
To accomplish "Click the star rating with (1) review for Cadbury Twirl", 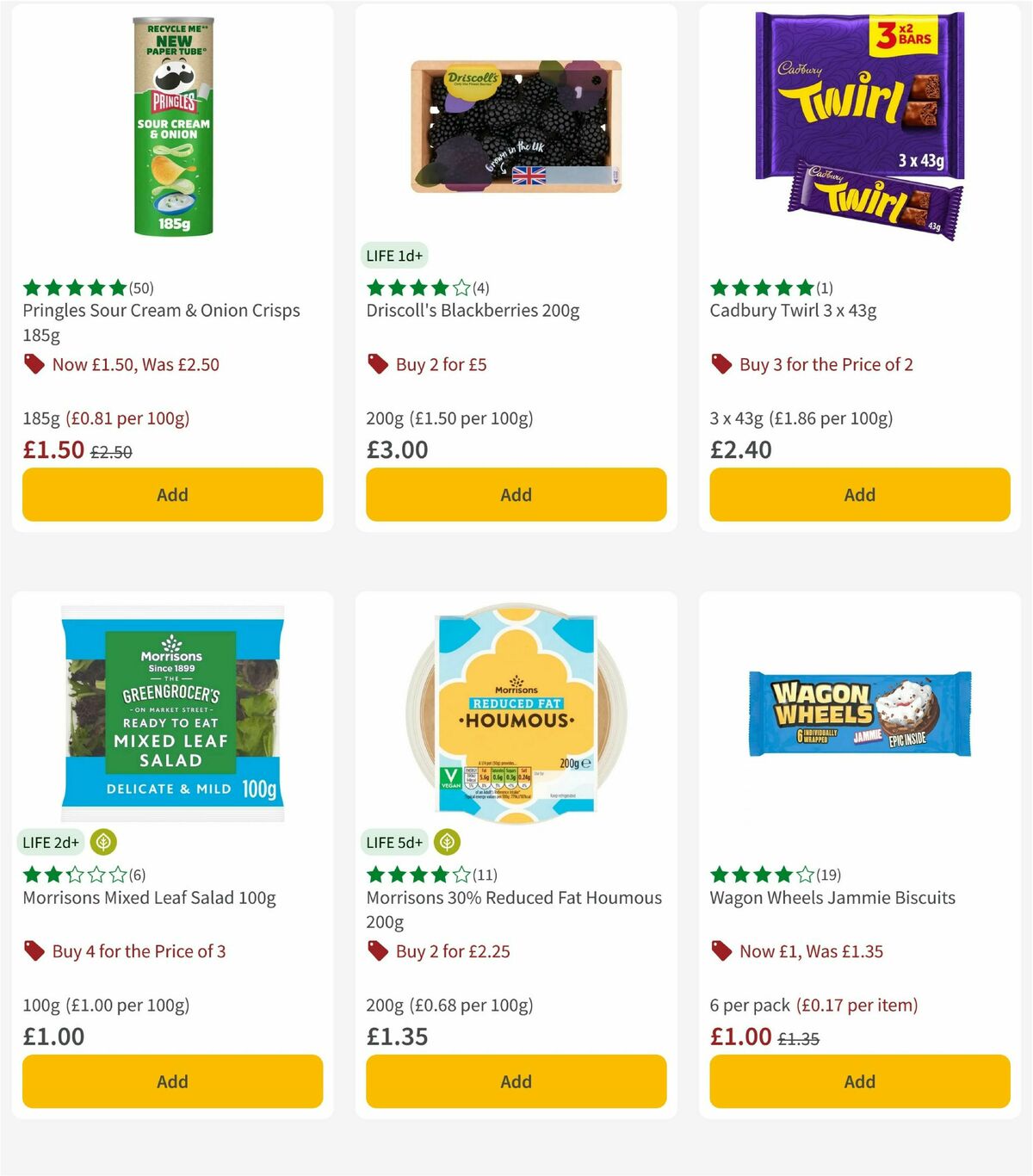I will (x=761, y=288).
